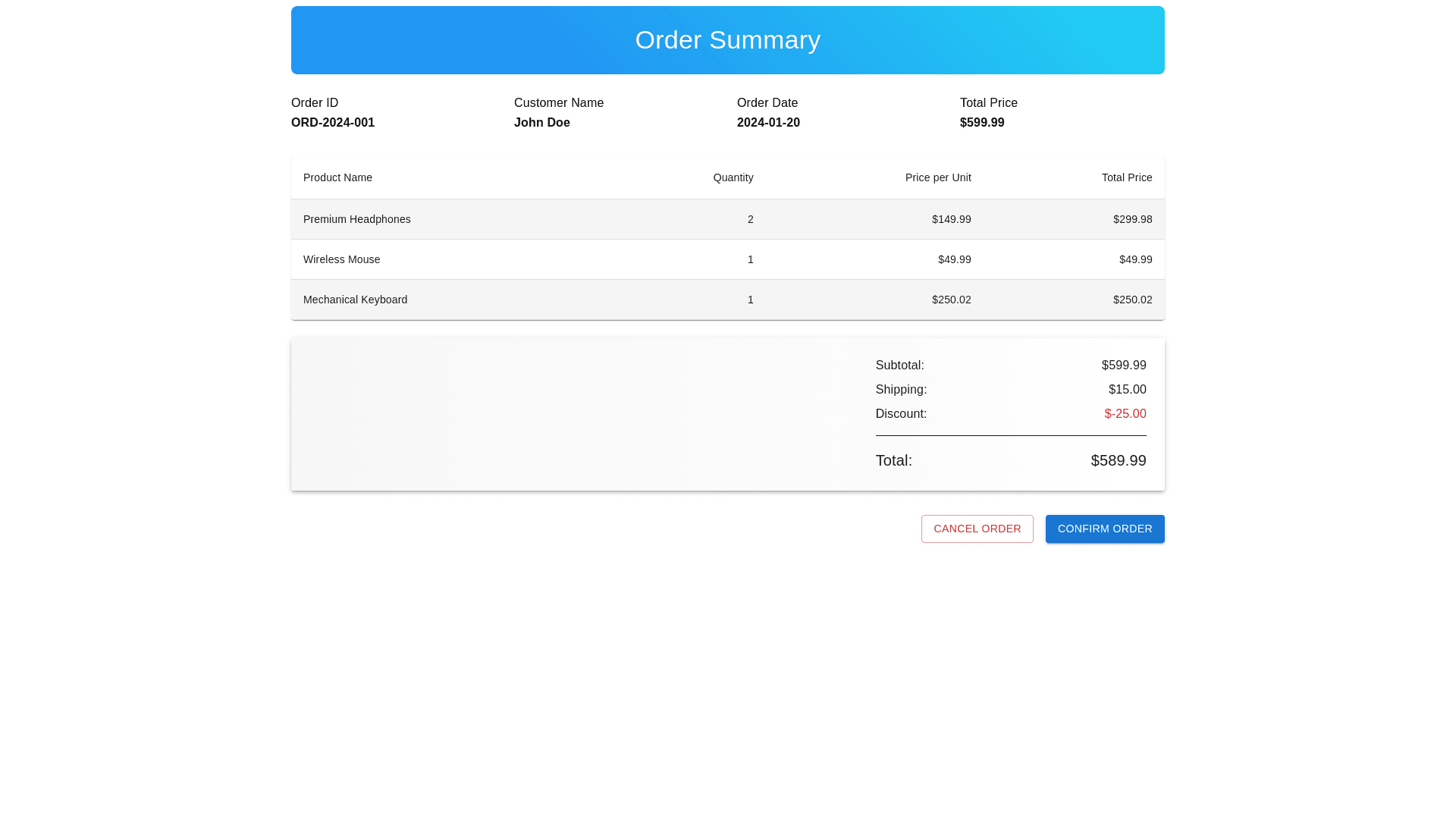Click the final total $589.99
This screenshot has width=1456, height=819.
(x=1118, y=460)
